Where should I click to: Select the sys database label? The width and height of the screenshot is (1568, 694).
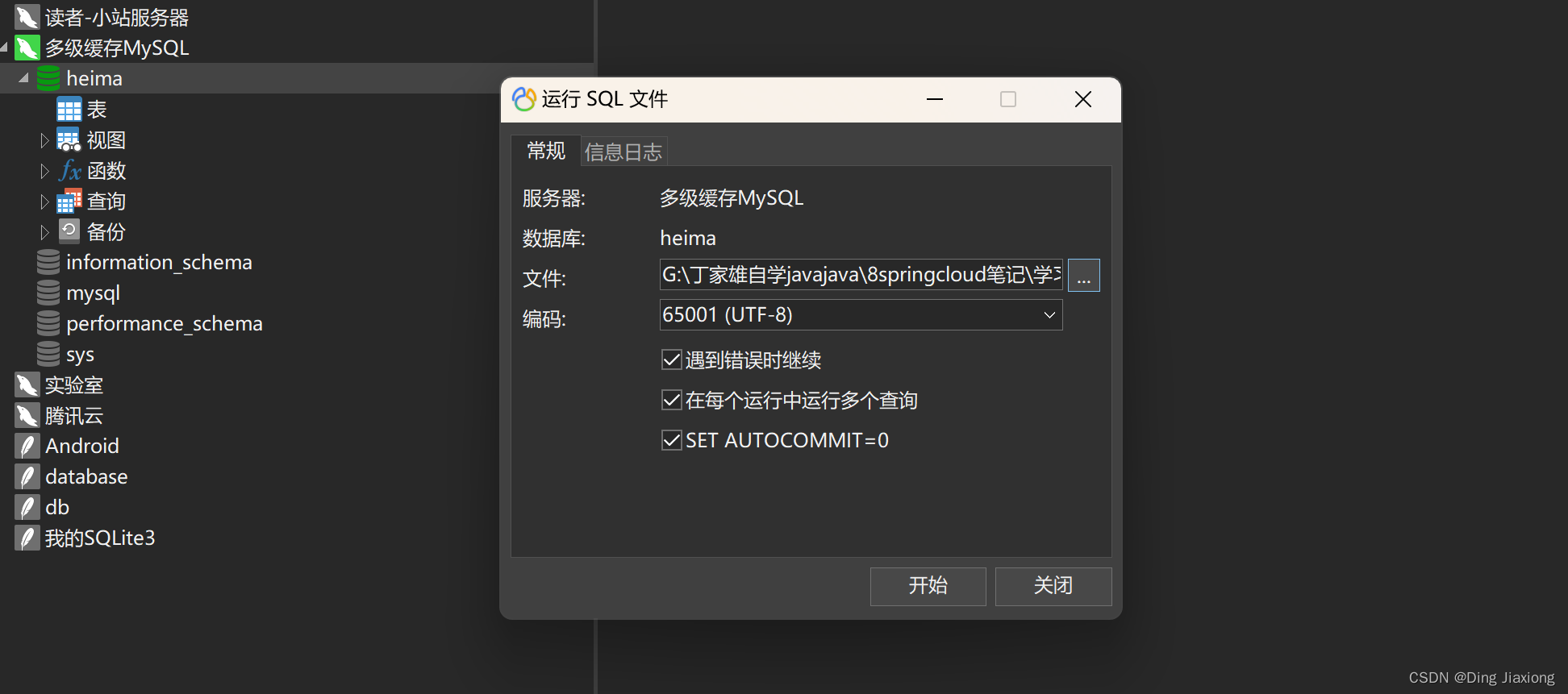click(x=80, y=354)
